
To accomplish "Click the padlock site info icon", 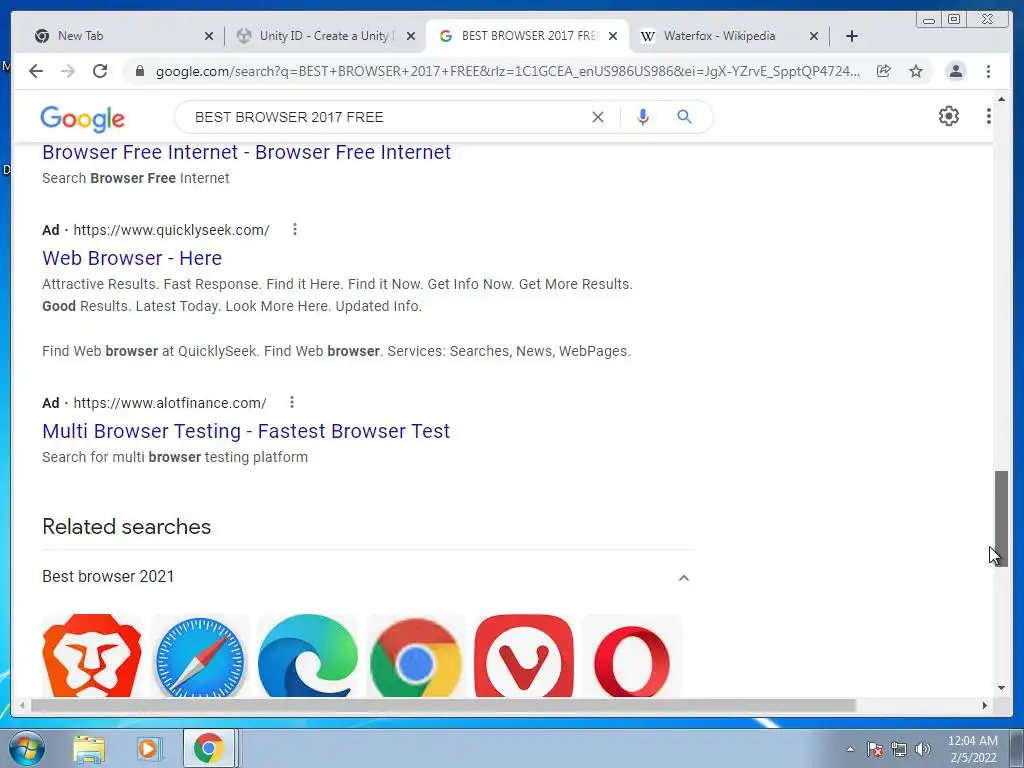I will click(x=139, y=71).
